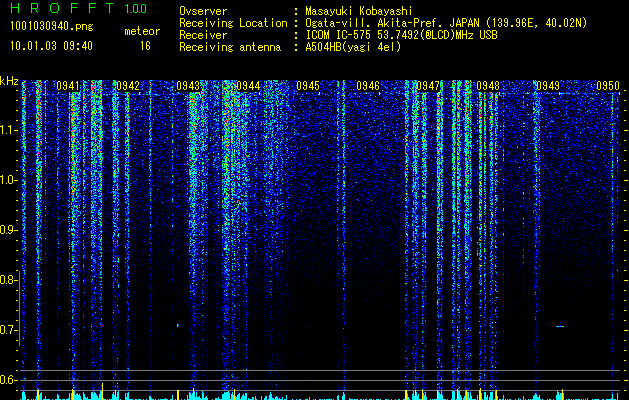629x400 pixels.
Task: Select the name Masayuki Kobayashi
Action: (359, 11)
